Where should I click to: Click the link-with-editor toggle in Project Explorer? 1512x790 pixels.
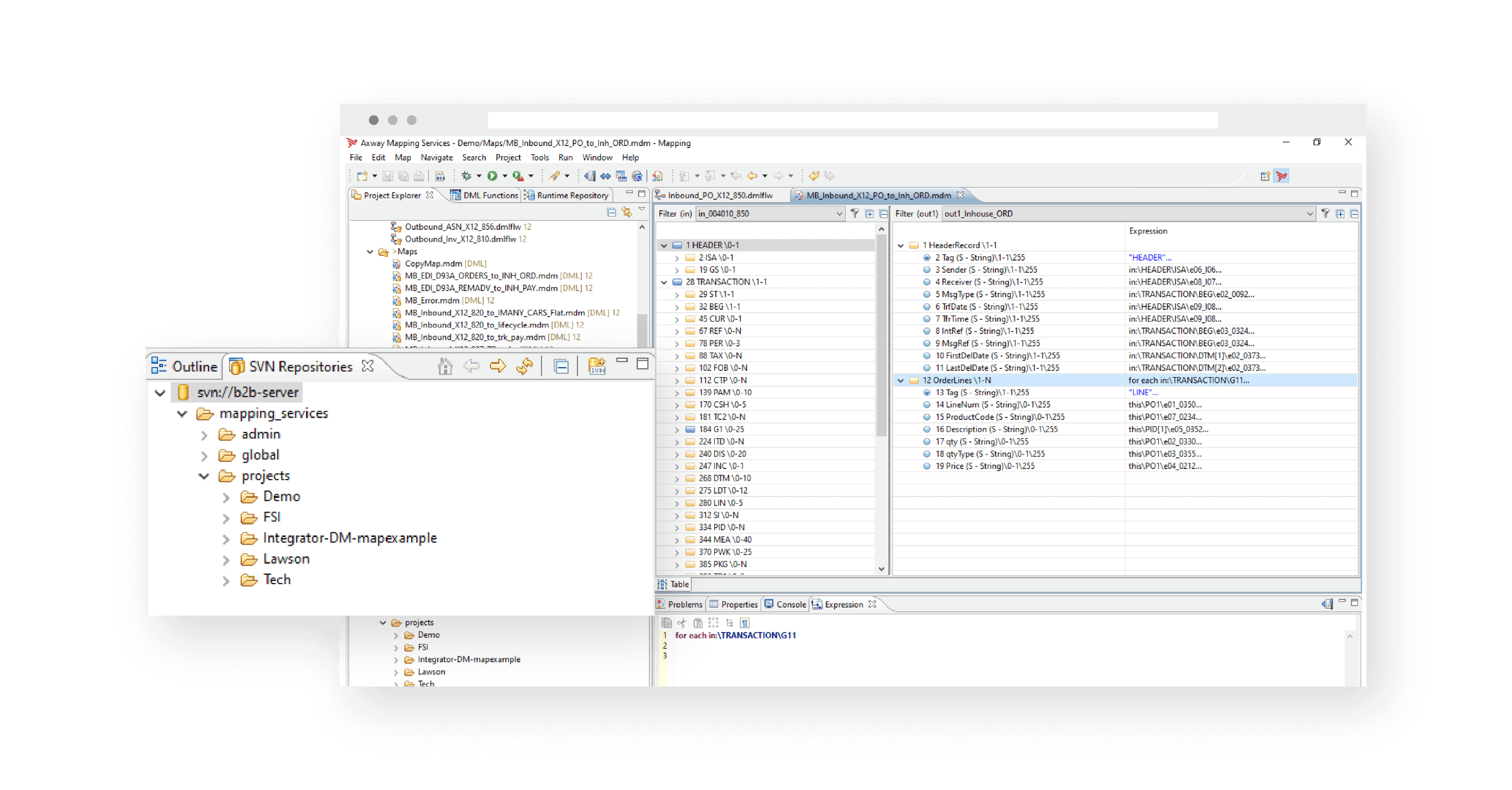coord(627,213)
